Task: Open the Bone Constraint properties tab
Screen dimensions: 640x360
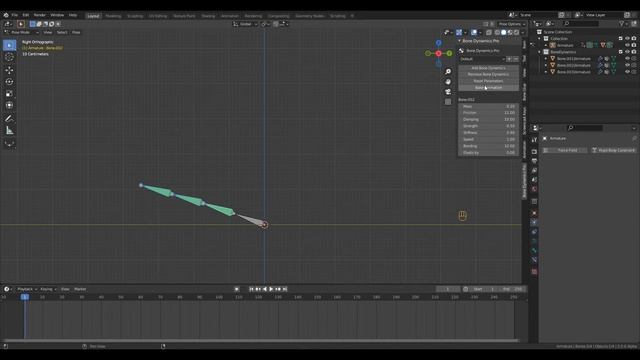Action: [x=534, y=260]
